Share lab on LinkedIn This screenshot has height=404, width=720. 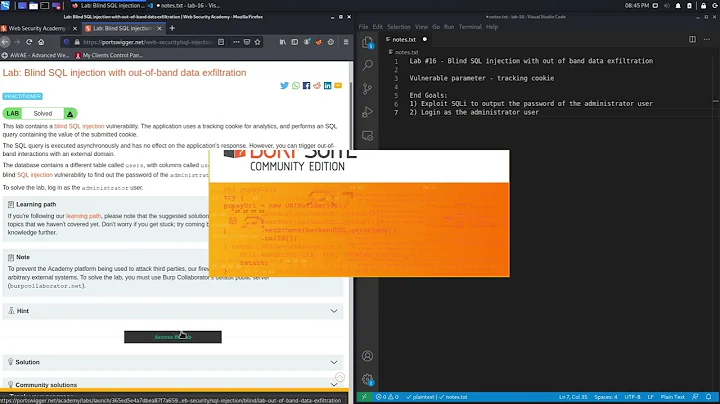327,85
